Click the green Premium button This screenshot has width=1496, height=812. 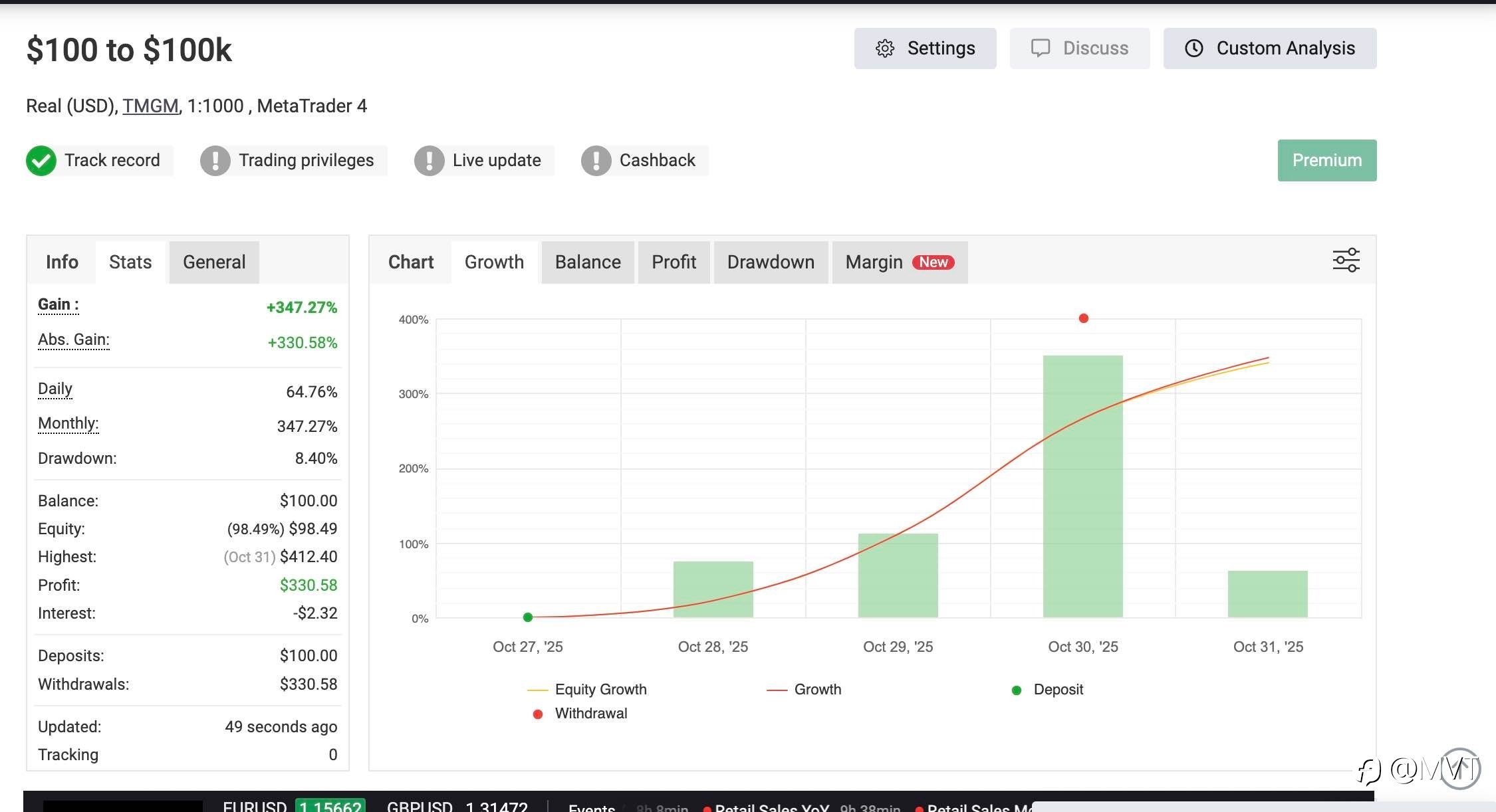click(x=1326, y=160)
